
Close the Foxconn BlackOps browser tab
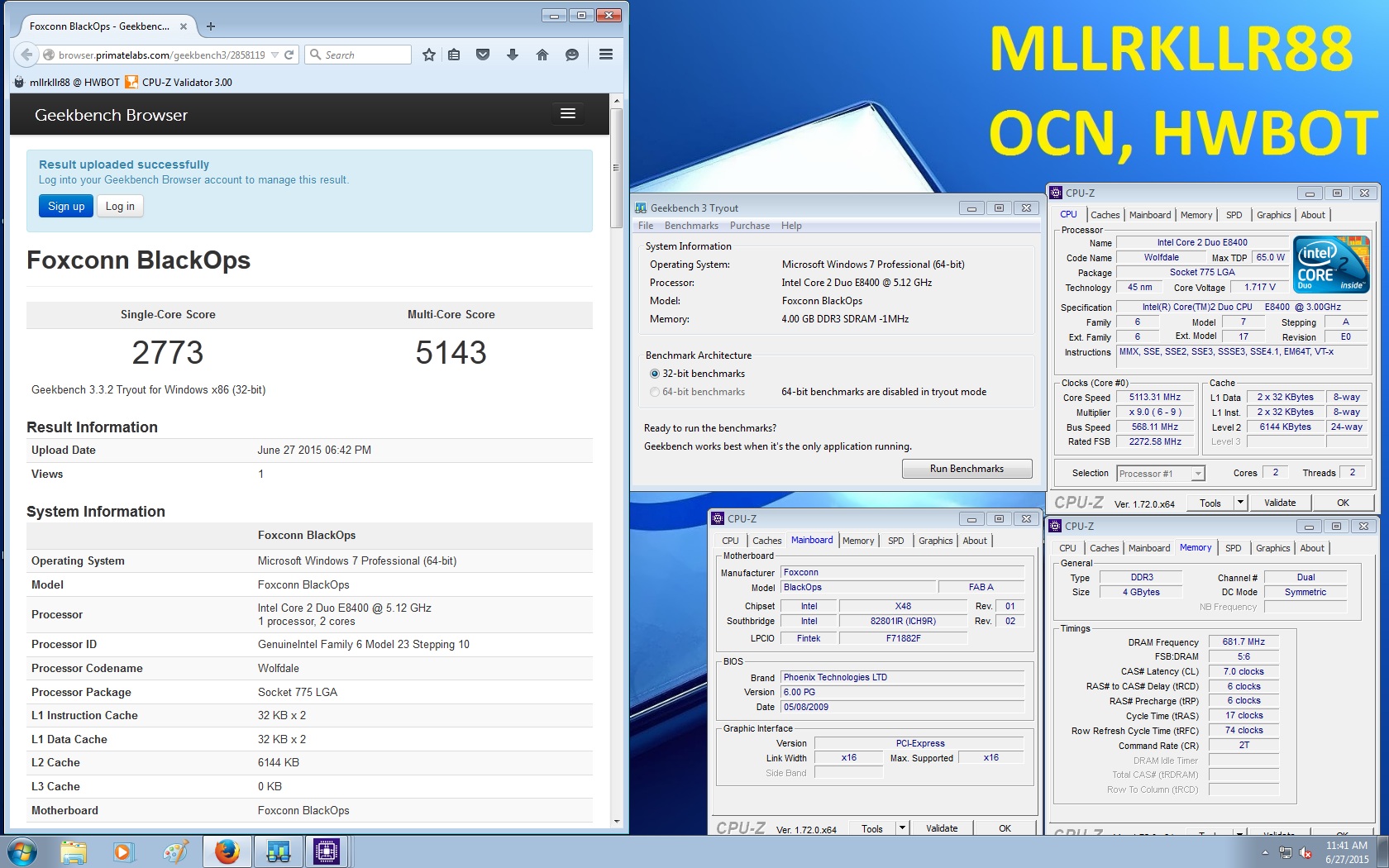pyautogui.click(x=184, y=26)
